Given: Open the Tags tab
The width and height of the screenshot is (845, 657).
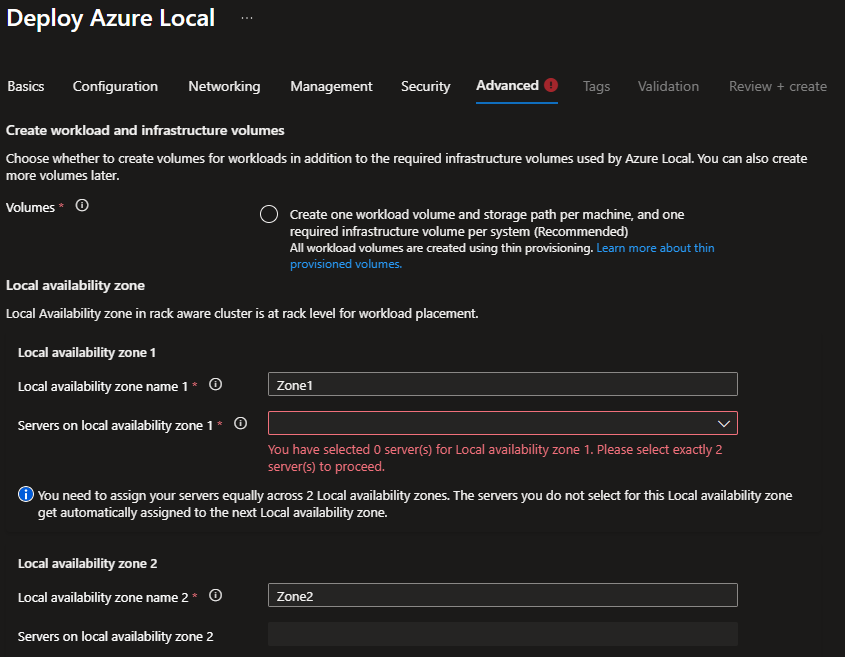Looking at the screenshot, I should [596, 86].
